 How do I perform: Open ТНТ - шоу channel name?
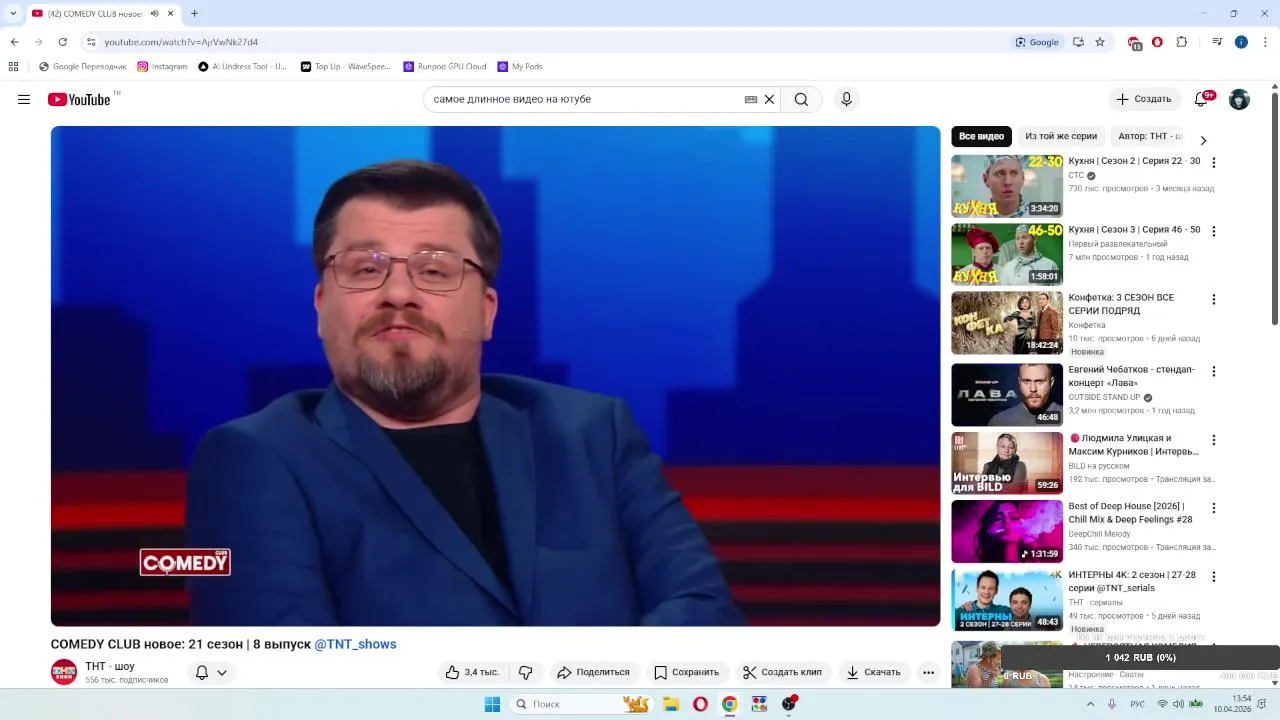pos(110,666)
